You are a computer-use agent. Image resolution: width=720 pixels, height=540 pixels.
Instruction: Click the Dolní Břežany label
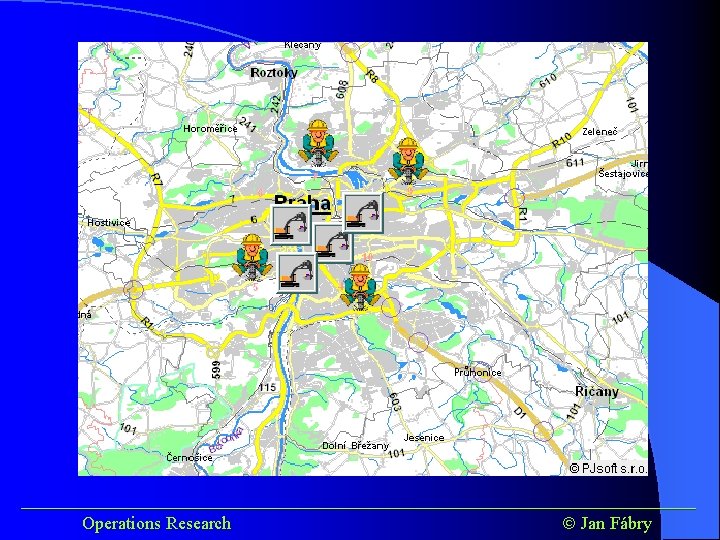click(x=355, y=445)
